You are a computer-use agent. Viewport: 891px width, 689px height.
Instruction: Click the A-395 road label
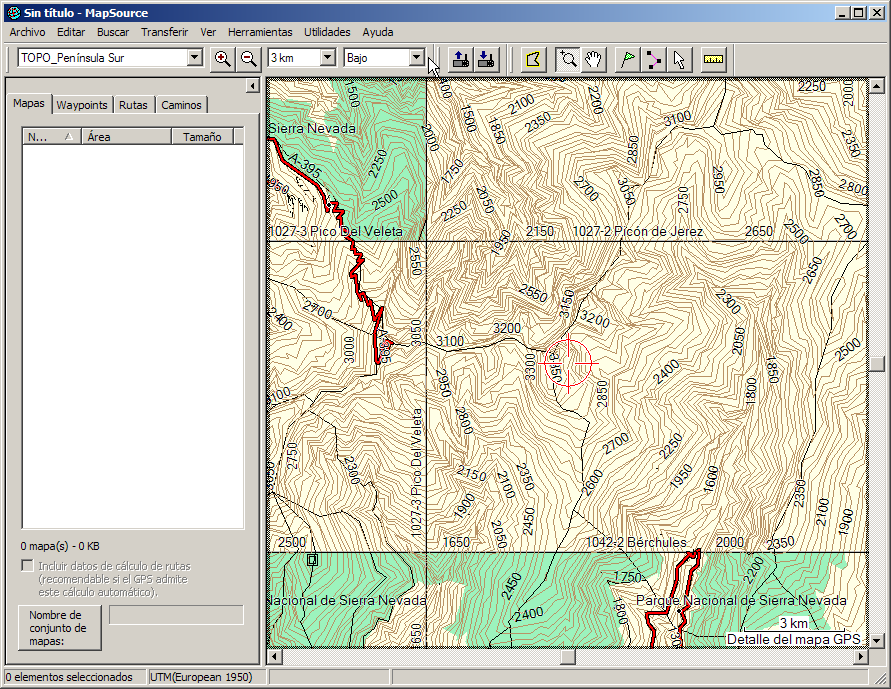(x=304, y=164)
